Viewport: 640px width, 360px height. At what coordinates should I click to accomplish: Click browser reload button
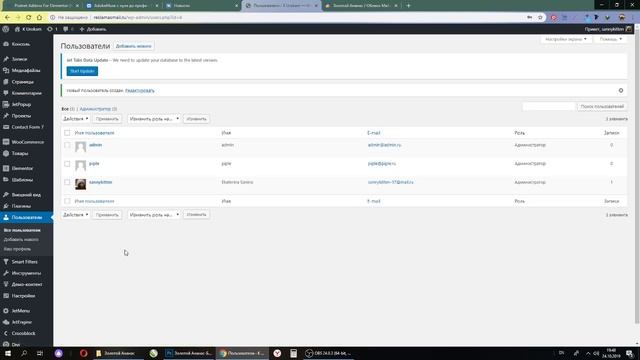(x=29, y=18)
